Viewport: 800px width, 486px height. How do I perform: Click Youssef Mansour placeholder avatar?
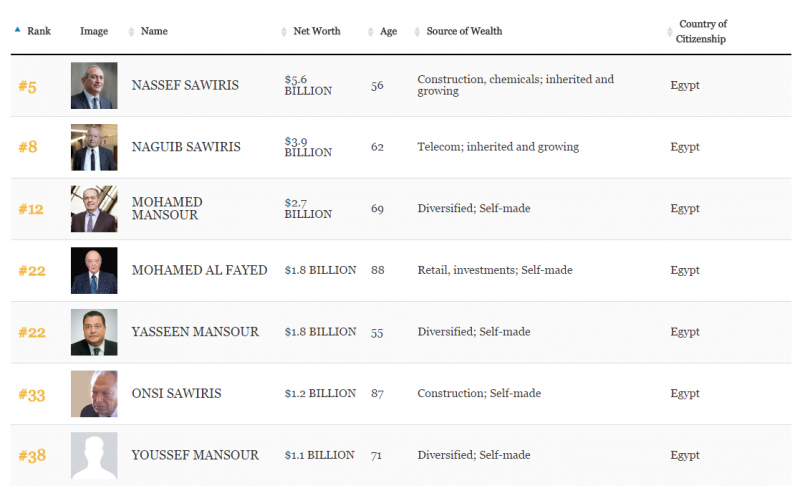point(94,455)
